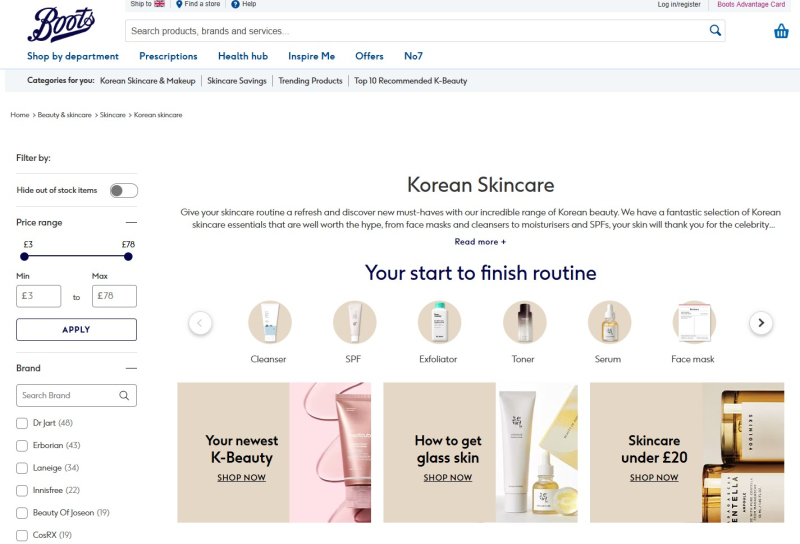
Task: Toggle Hide out of stock items
Action: pyautogui.click(x=123, y=190)
